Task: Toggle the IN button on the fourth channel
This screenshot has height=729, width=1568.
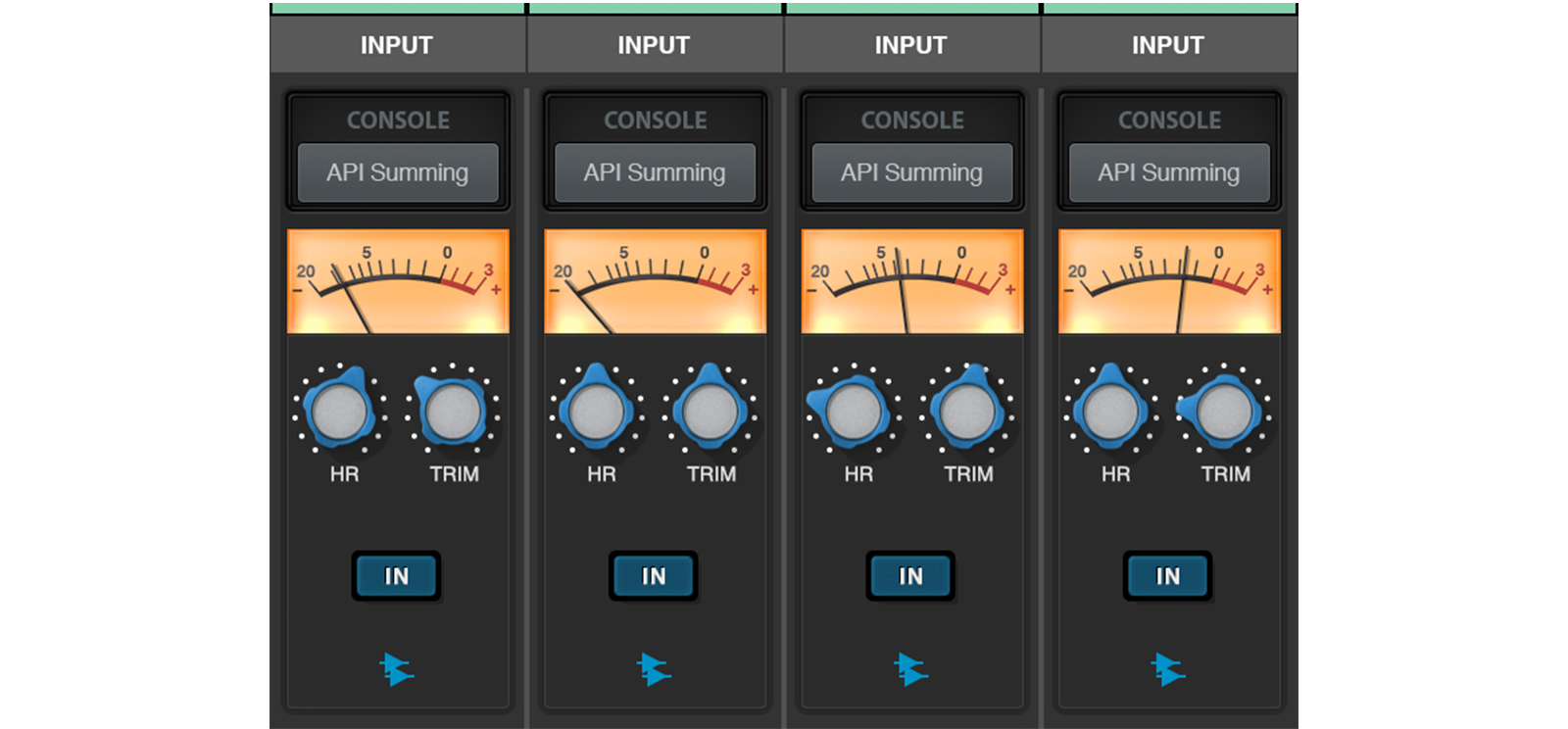Action: coord(1168,576)
